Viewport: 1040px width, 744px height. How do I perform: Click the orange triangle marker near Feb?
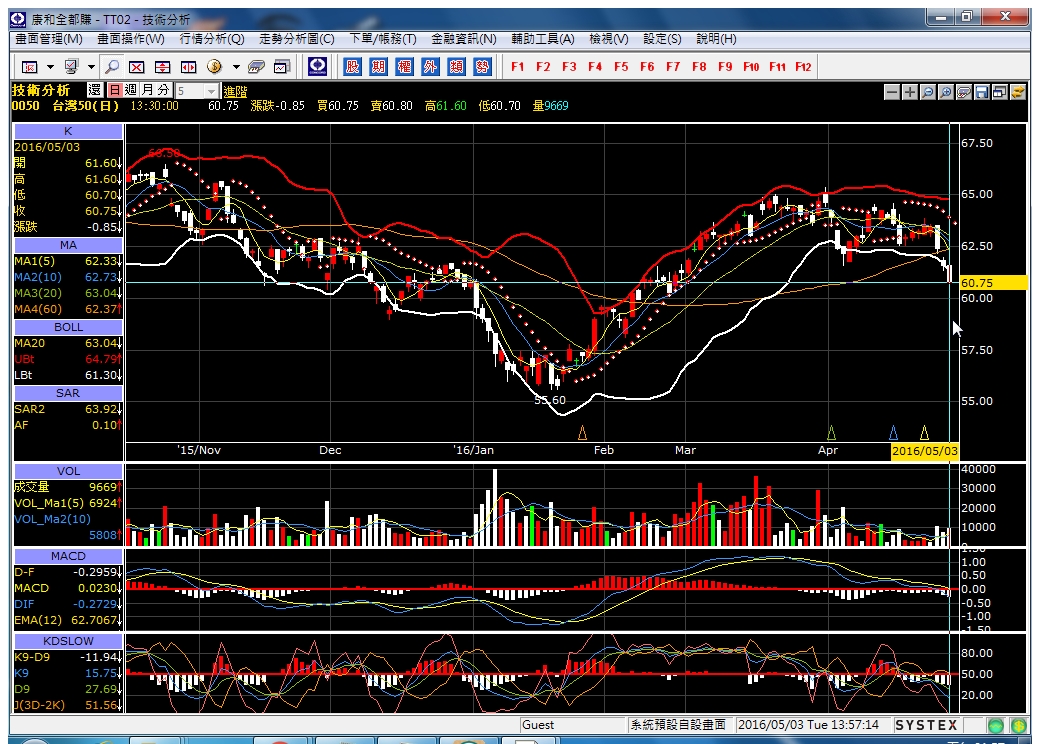[x=582, y=433]
